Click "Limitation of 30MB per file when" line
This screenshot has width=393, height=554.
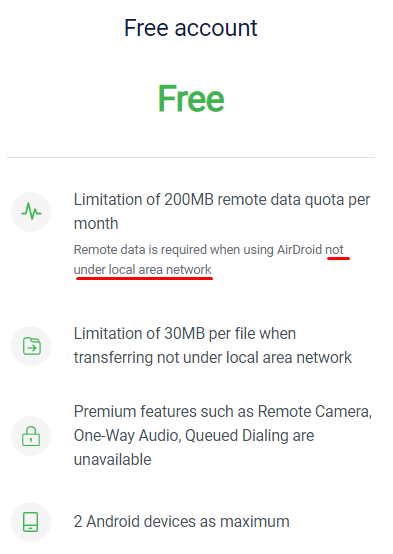coord(185,334)
